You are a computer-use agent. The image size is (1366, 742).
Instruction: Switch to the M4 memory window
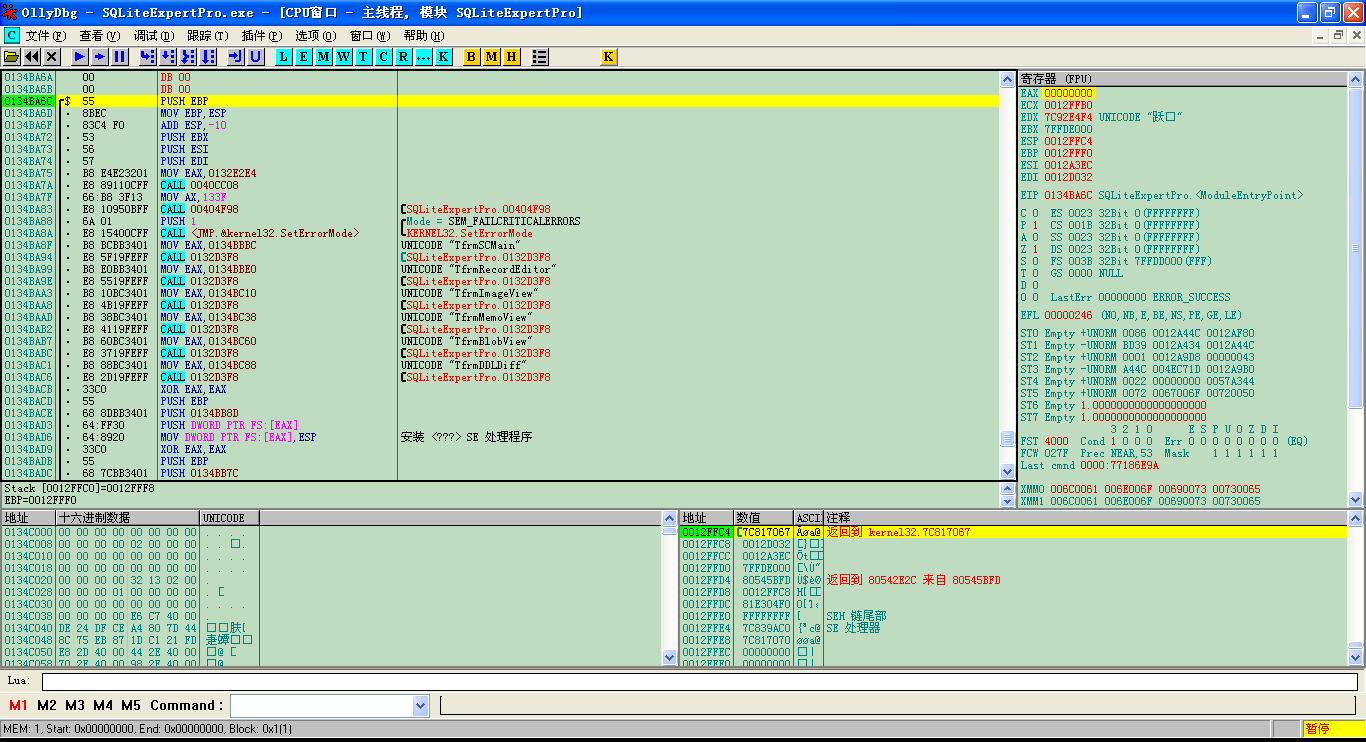point(103,706)
